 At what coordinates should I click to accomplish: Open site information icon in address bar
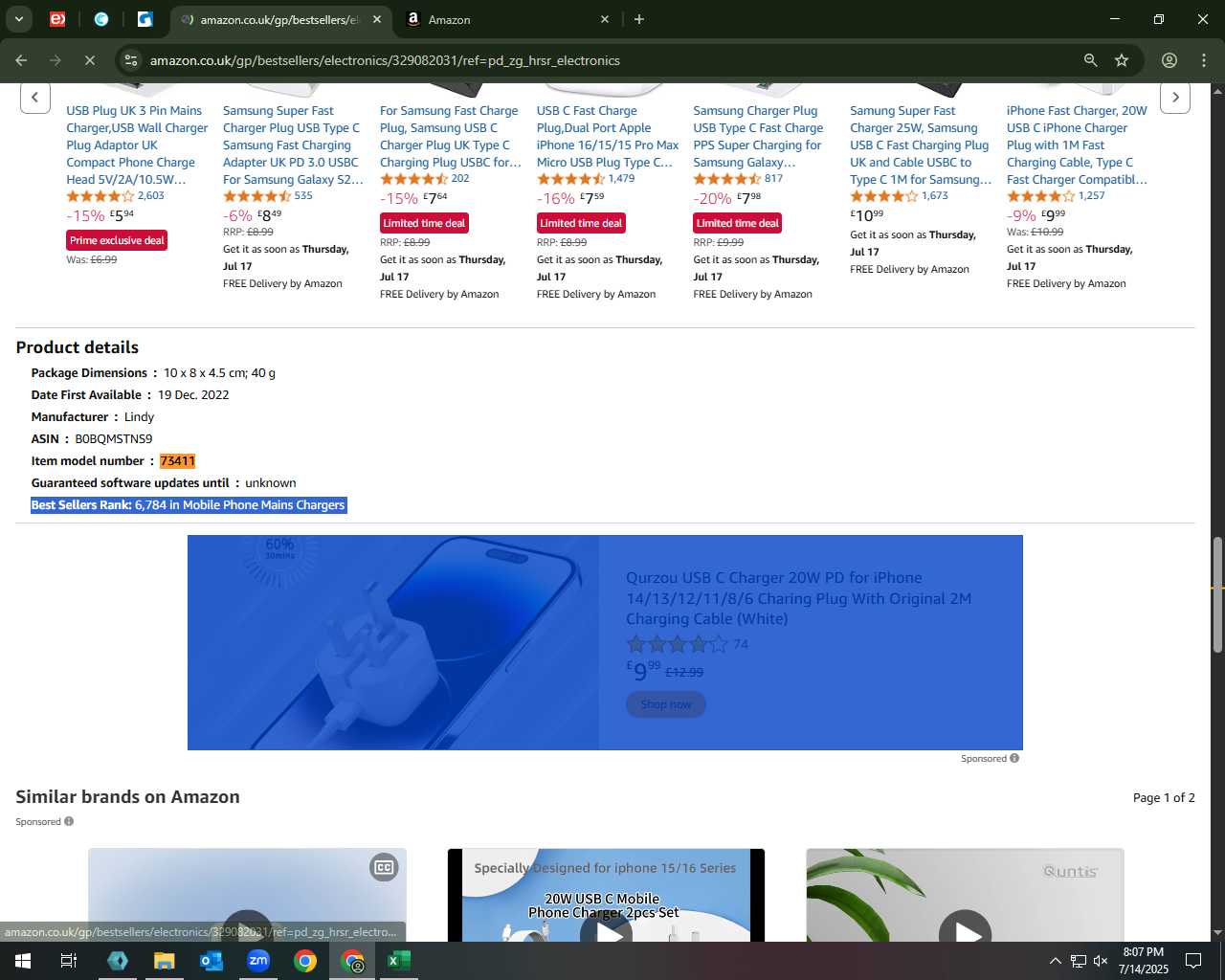(x=131, y=60)
